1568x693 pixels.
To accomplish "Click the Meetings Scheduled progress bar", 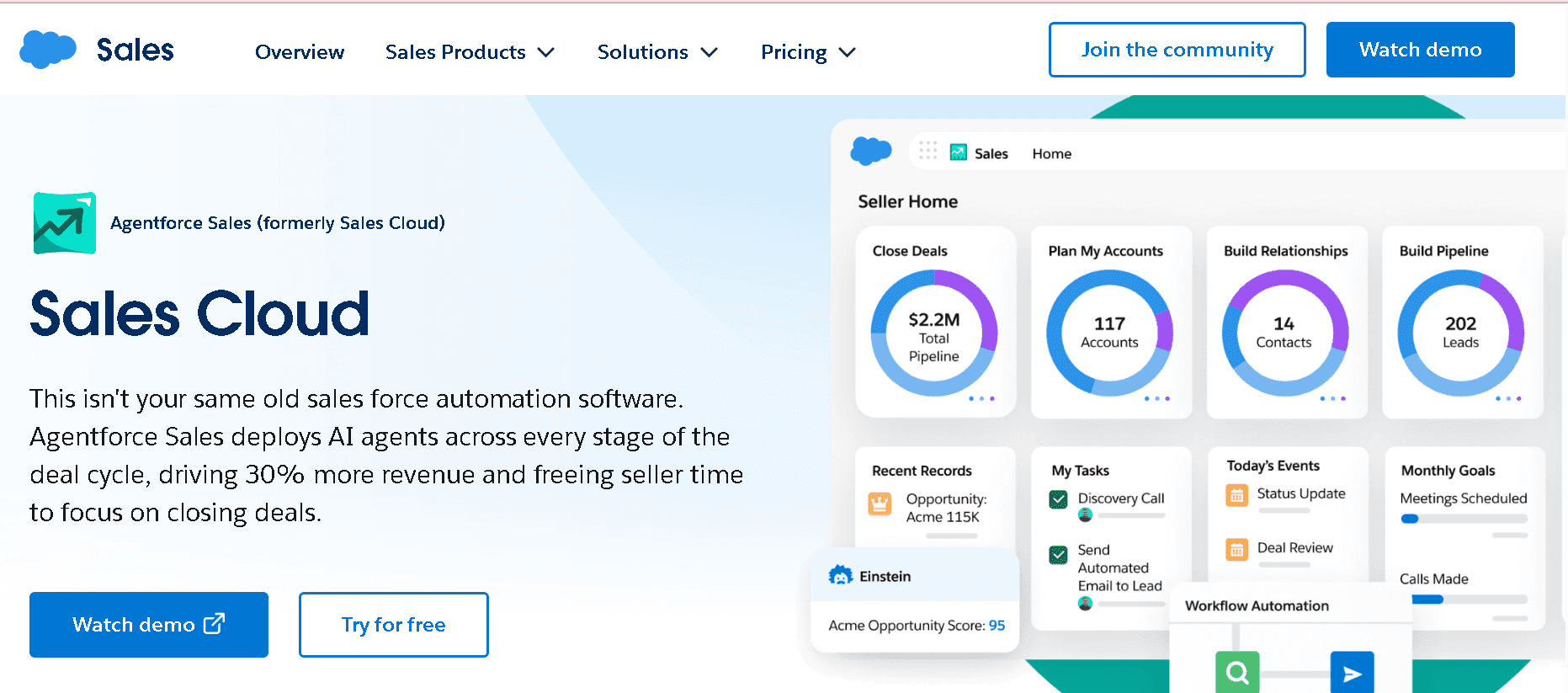I will click(x=1464, y=519).
